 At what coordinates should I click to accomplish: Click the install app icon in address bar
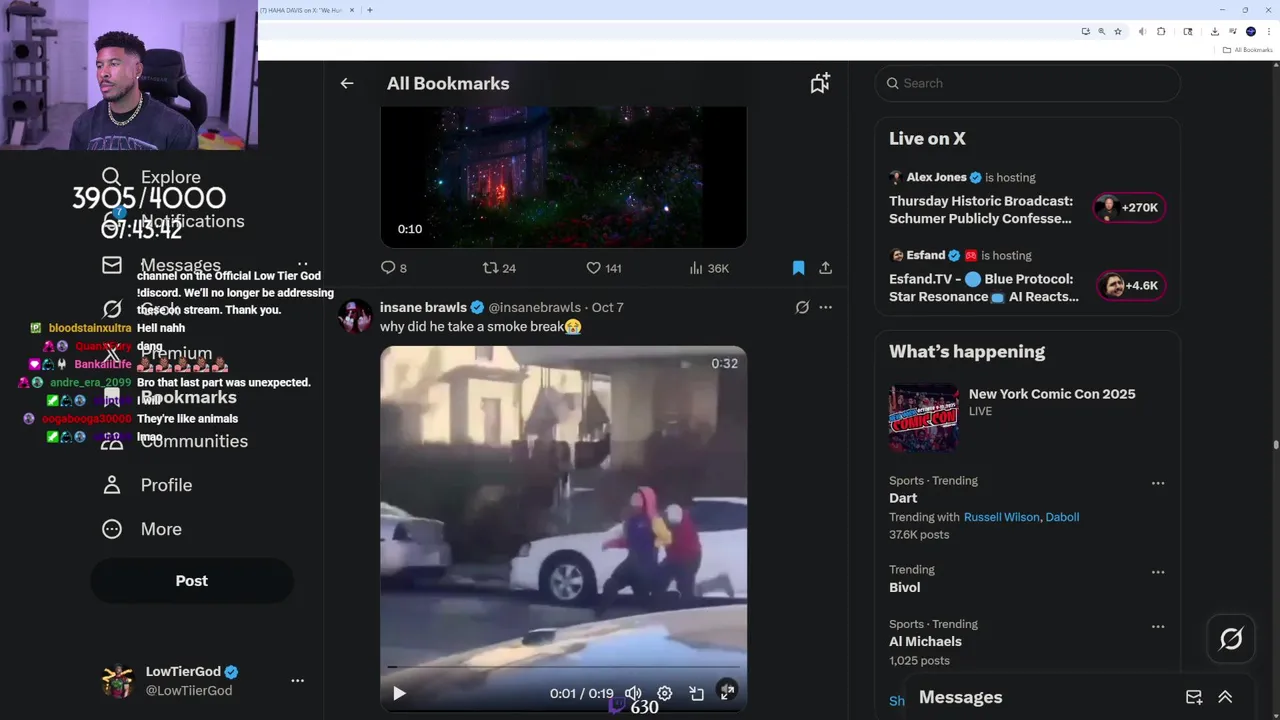[x=1086, y=32]
